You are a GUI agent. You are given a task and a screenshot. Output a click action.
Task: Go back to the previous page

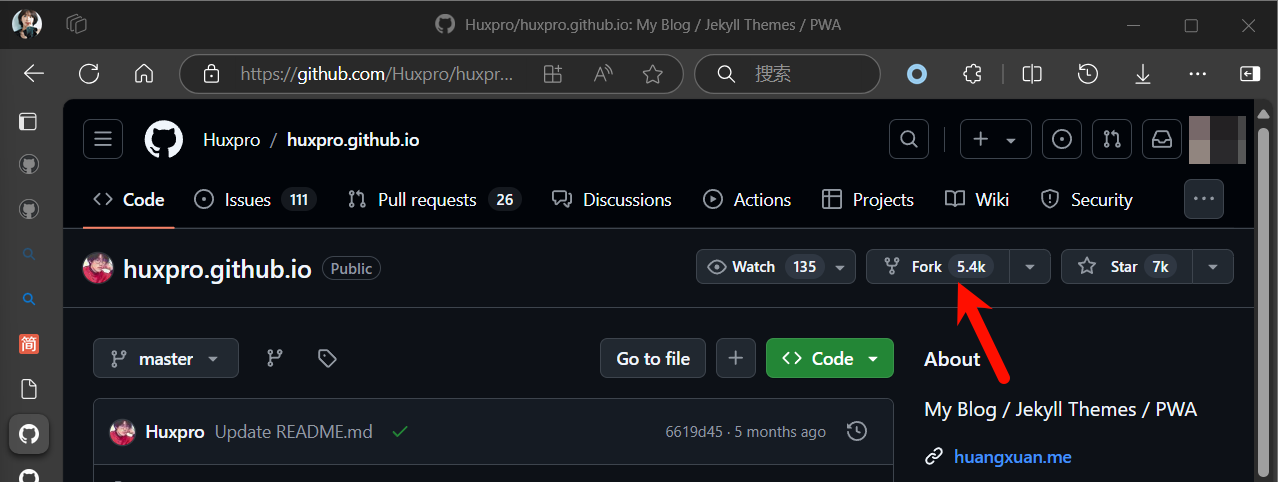point(34,74)
